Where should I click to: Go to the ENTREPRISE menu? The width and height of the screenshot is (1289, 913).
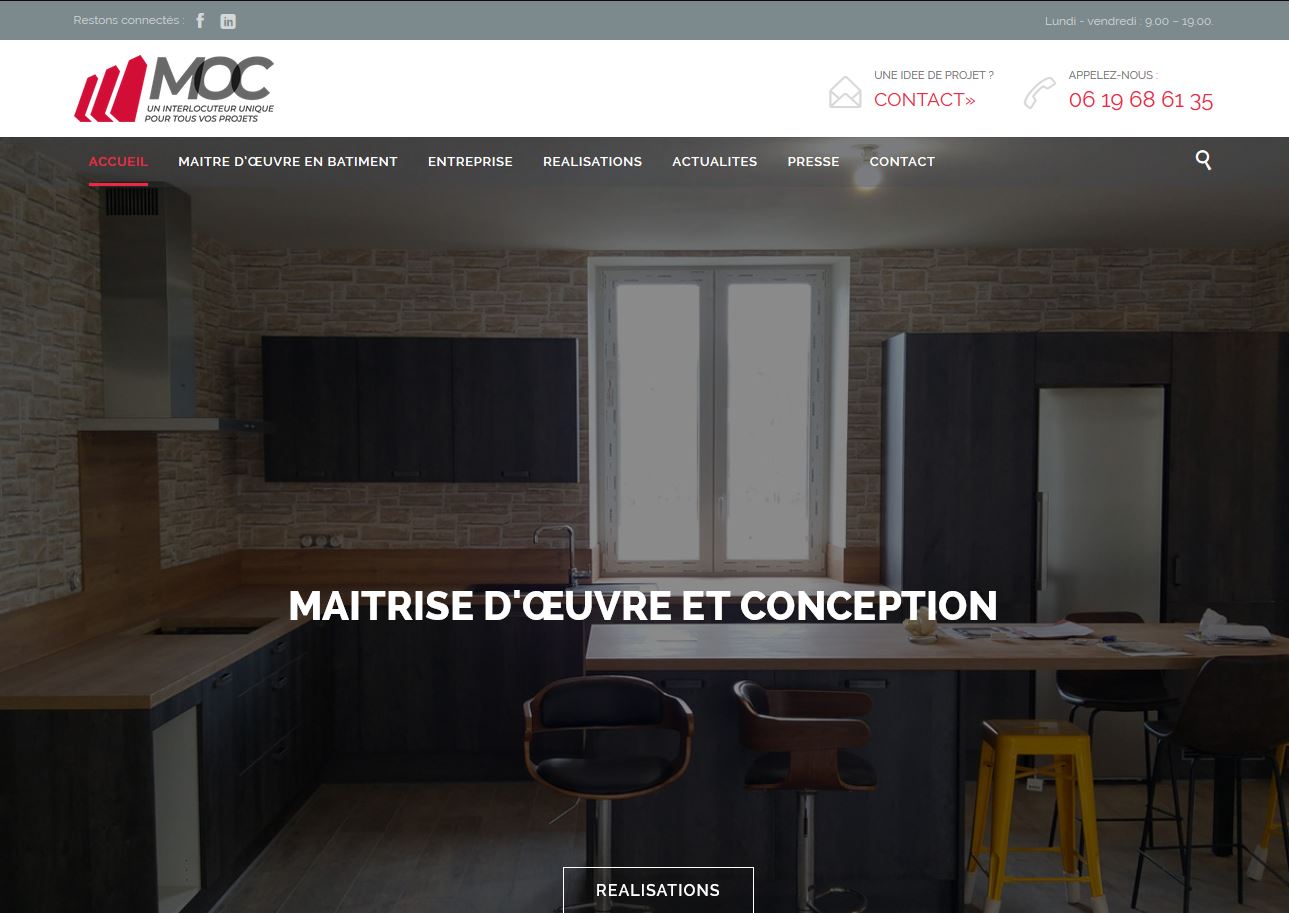[470, 161]
